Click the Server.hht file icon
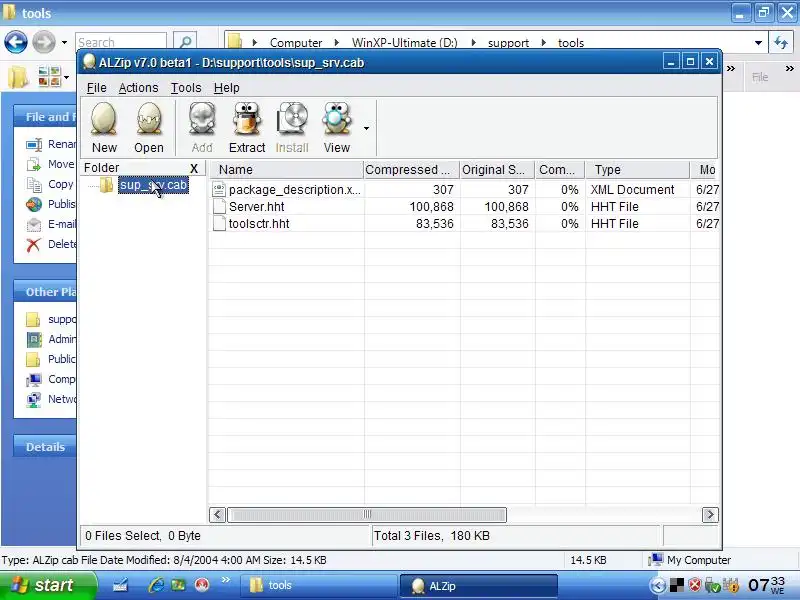 (x=219, y=207)
